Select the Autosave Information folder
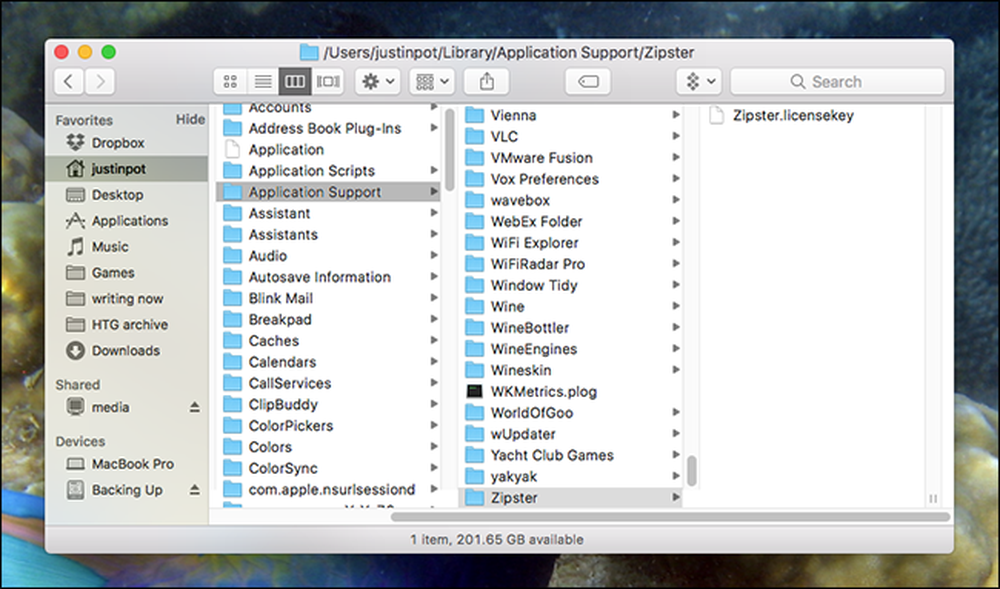Image resolution: width=1000 pixels, height=589 pixels. coord(328,277)
